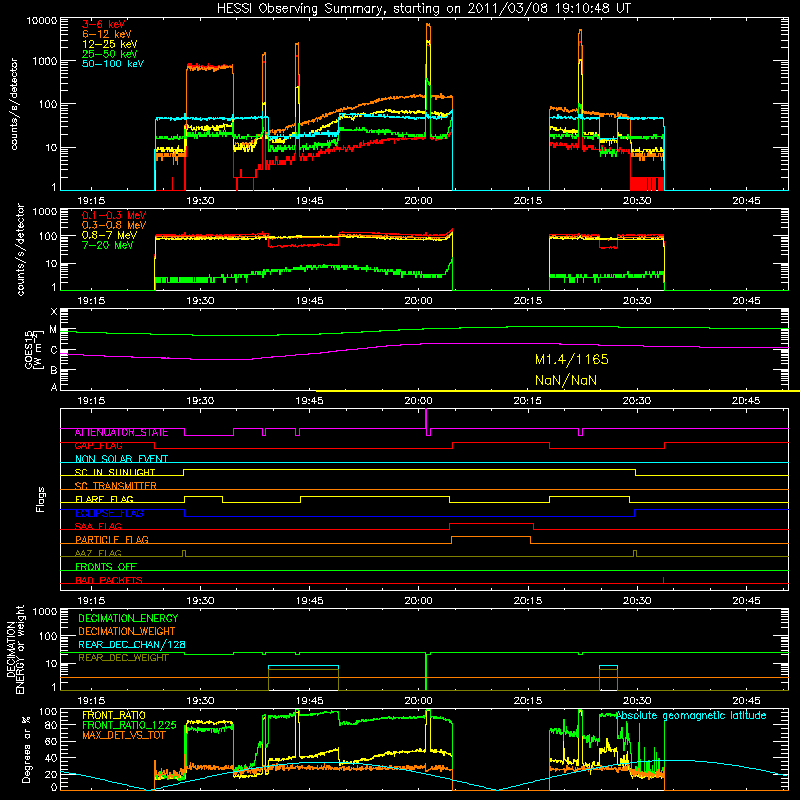Select the PARTICLE_FLAG label
The height and width of the screenshot is (800, 800).
(112, 540)
